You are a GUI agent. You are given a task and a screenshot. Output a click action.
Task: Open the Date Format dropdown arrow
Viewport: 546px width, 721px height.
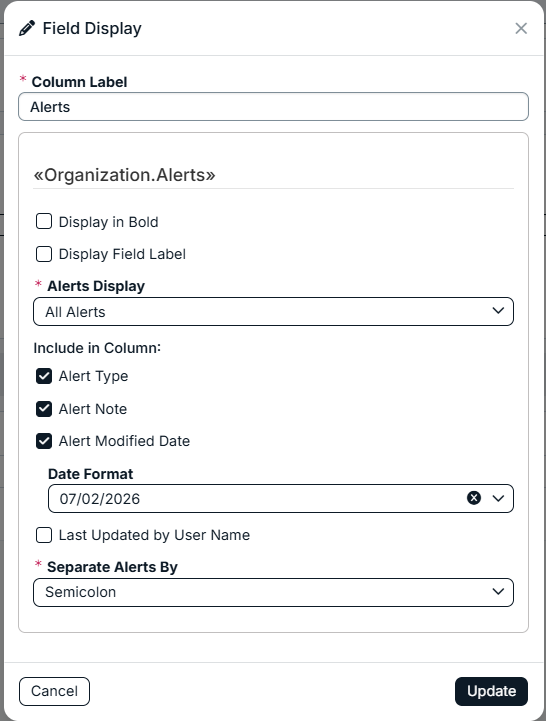click(498, 498)
